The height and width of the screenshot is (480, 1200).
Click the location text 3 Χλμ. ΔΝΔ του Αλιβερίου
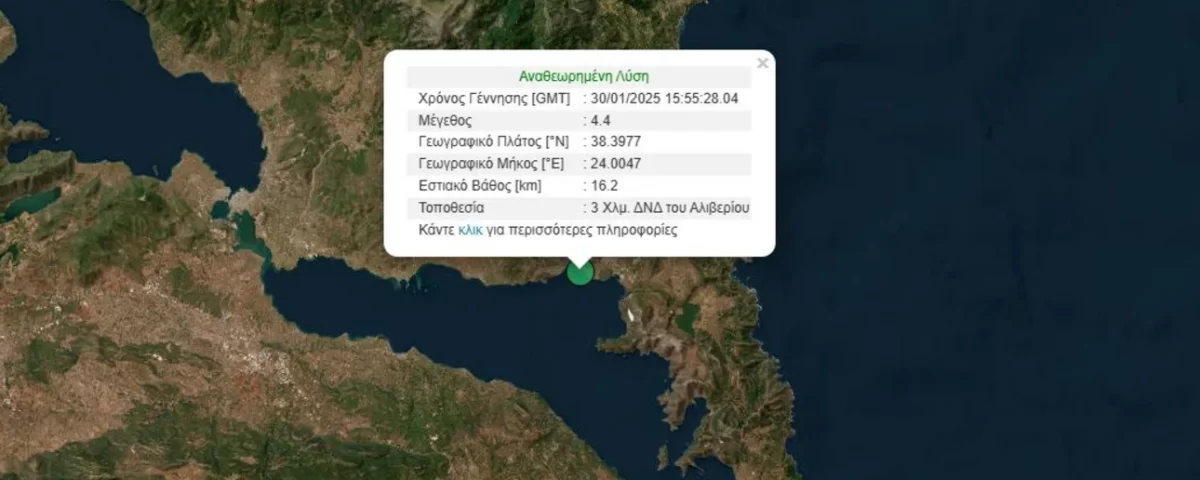click(x=666, y=209)
